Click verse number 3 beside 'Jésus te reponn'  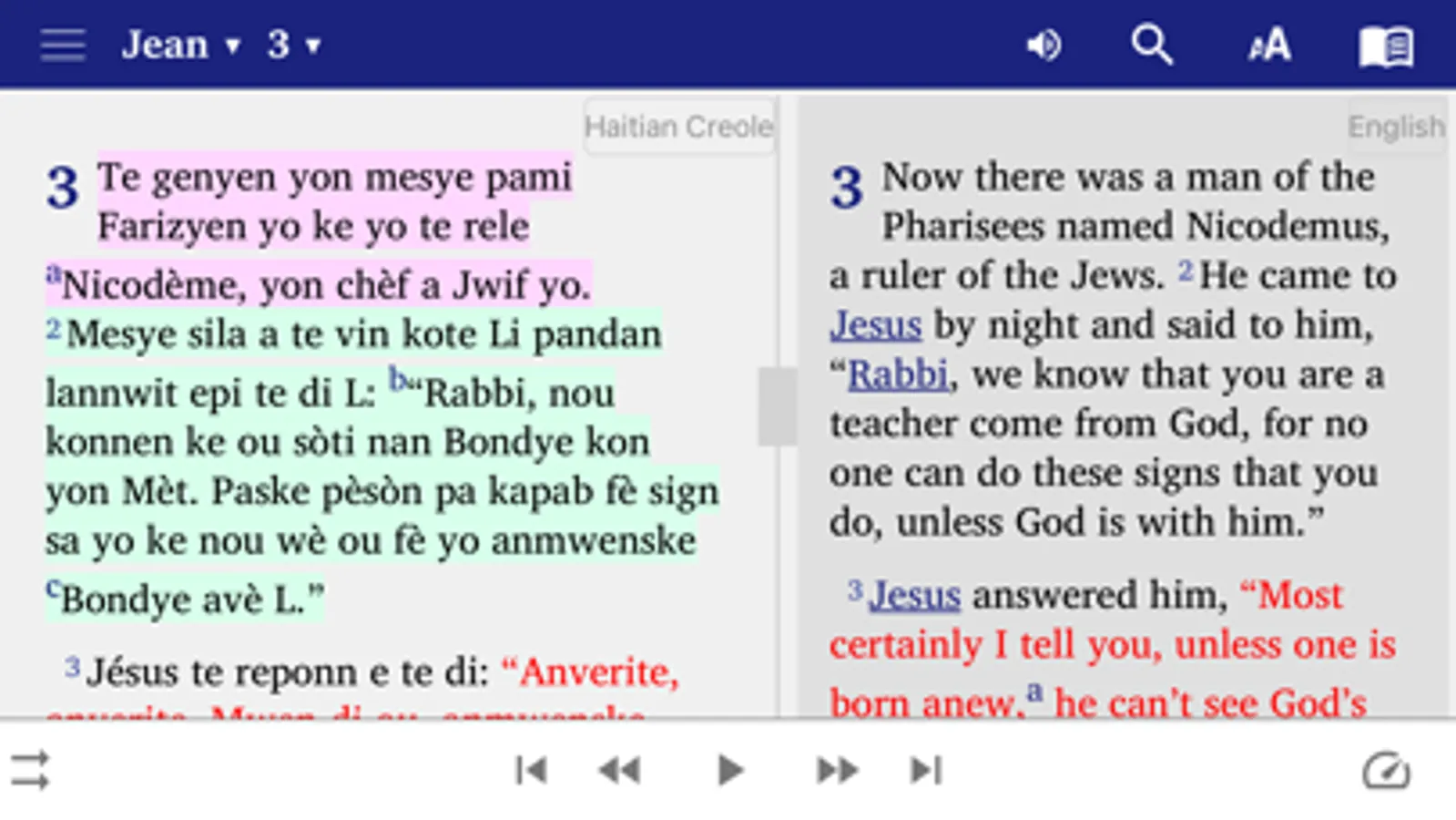pyautogui.click(x=73, y=668)
